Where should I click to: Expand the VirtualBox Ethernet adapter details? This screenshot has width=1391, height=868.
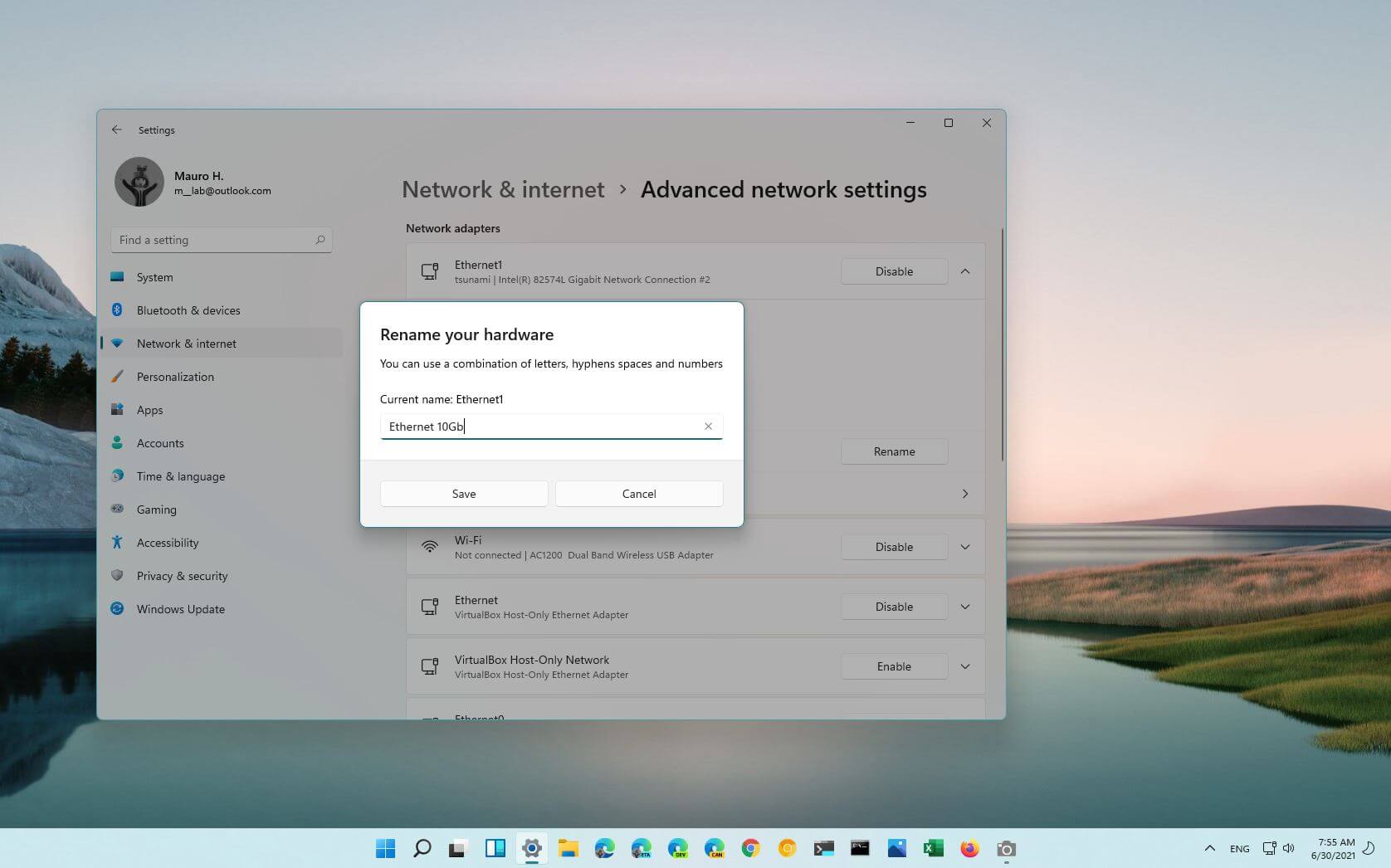pyautogui.click(x=964, y=606)
